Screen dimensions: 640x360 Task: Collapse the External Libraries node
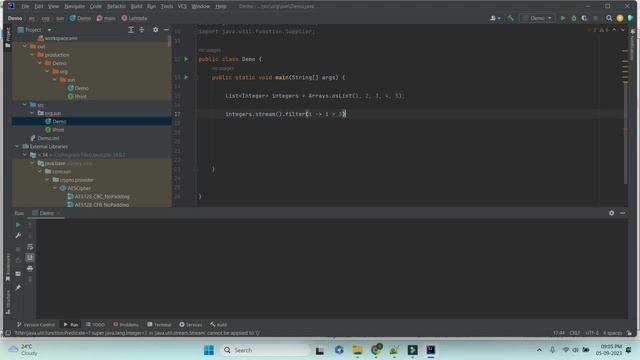pos(17,147)
